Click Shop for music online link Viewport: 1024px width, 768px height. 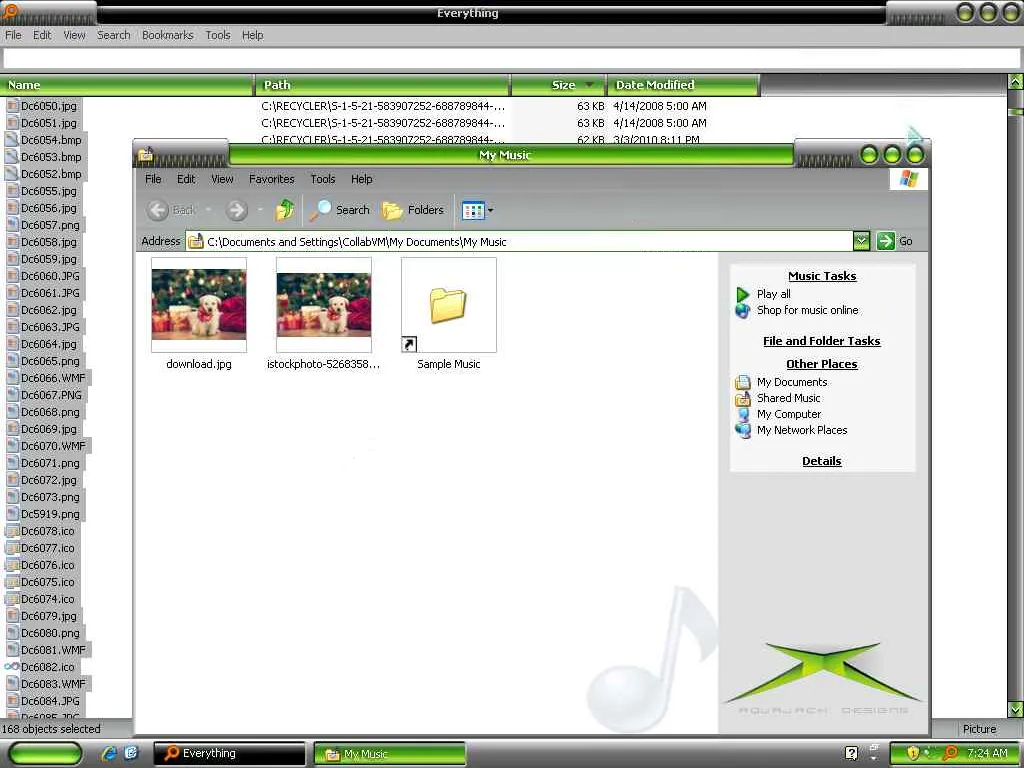pyautogui.click(x=807, y=310)
